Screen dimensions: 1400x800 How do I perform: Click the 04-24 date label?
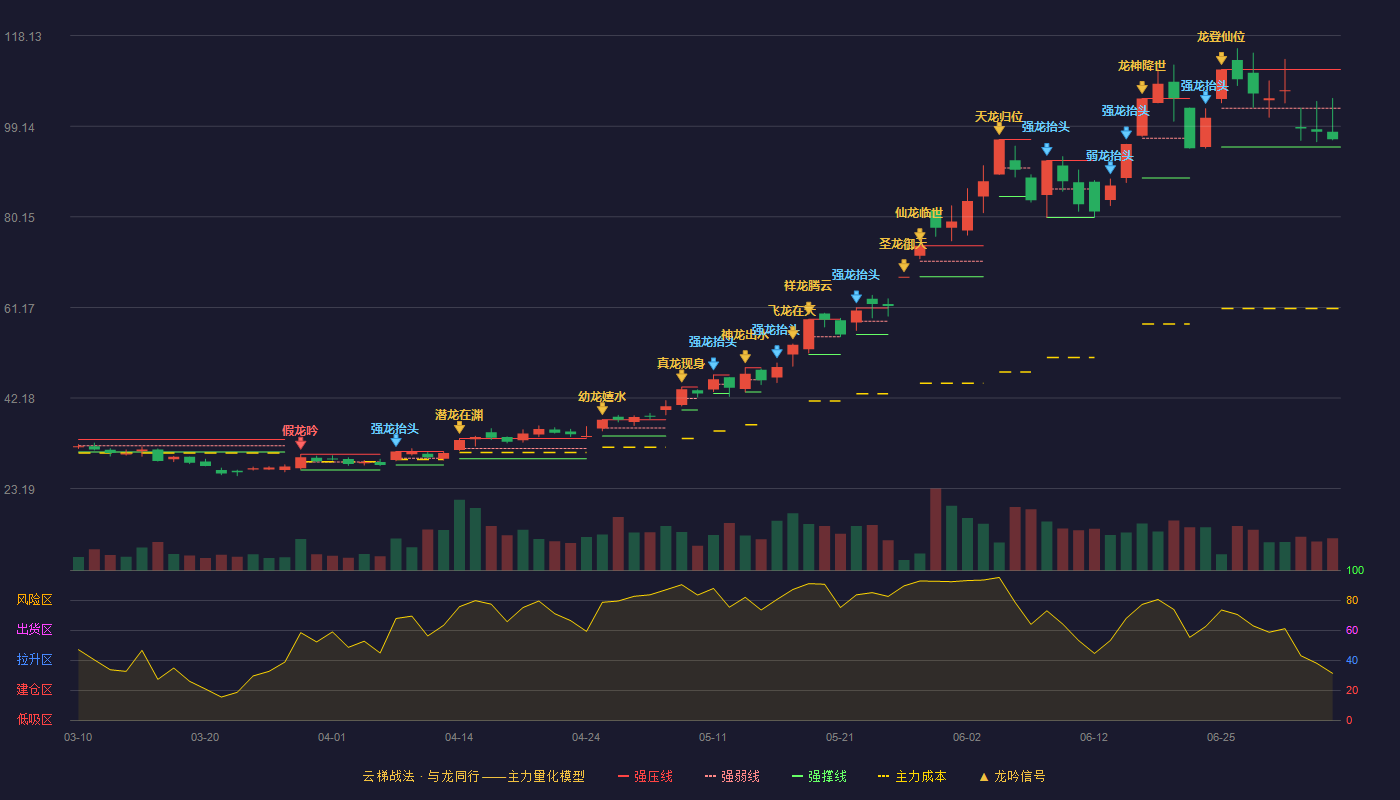[x=586, y=737]
